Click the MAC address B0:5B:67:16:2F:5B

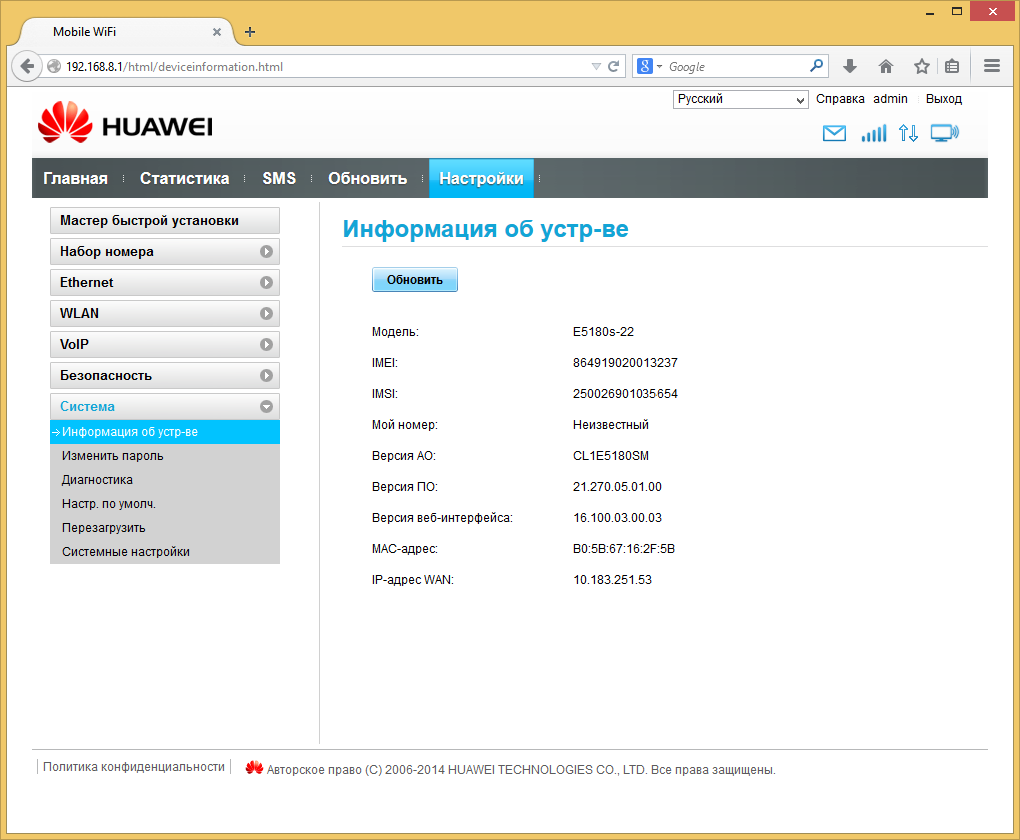[624, 549]
